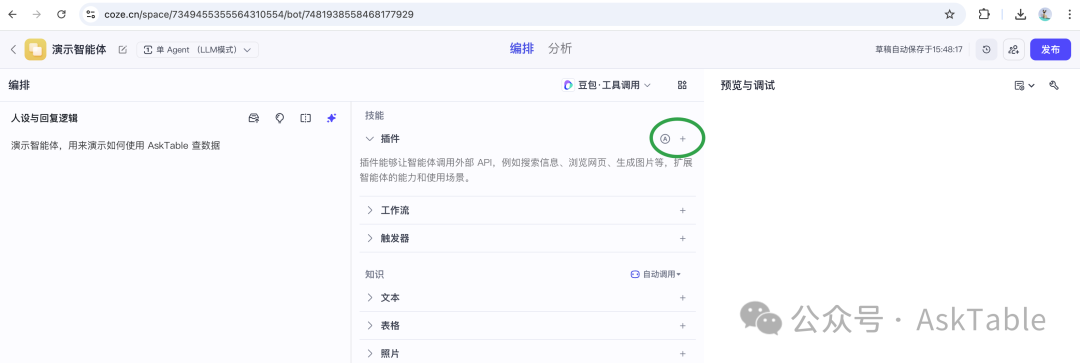
Task: Open the 单 Agent (LLM模式) dropdown
Action: pyautogui.click(x=197, y=50)
